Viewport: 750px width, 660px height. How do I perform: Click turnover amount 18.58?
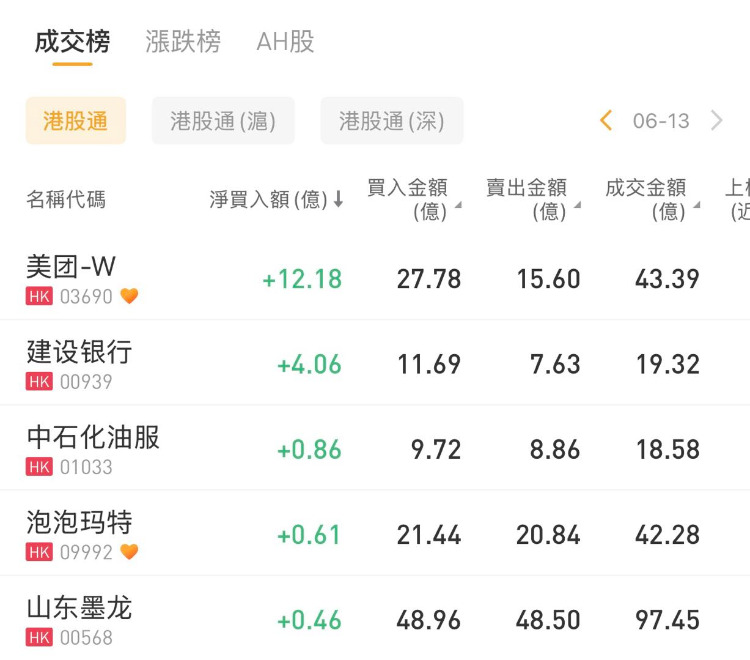pyautogui.click(x=668, y=450)
